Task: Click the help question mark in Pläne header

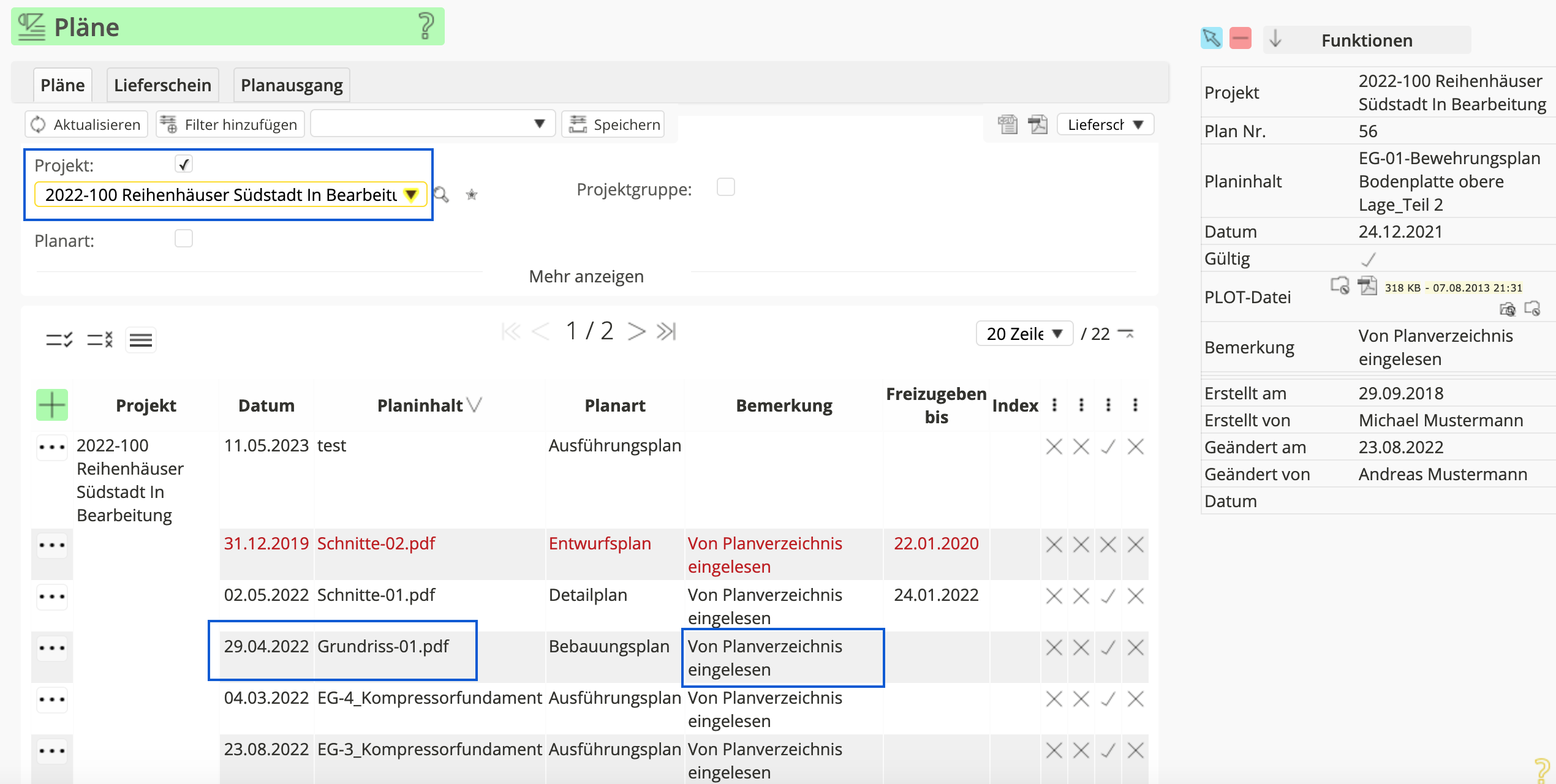Action: coord(426,26)
